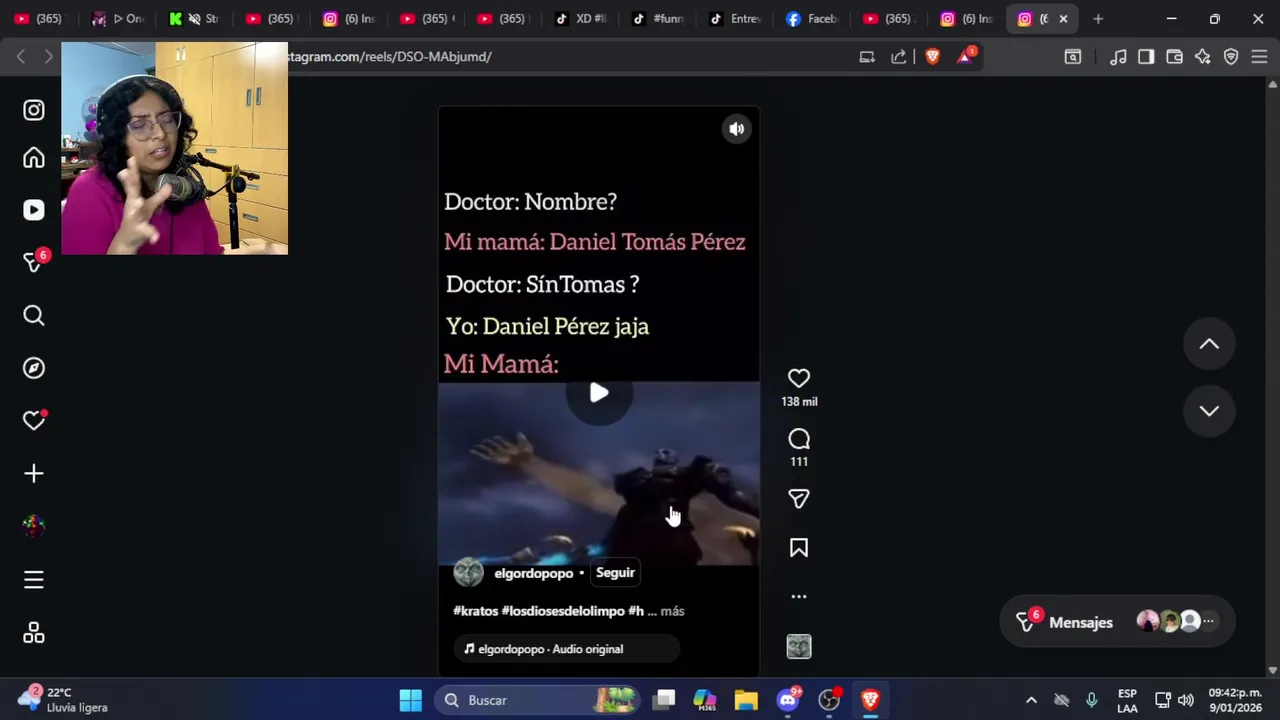Screen dimensions: 1280x720
Task: Open Brave Leo AI sparkle icon
Action: point(1203,57)
